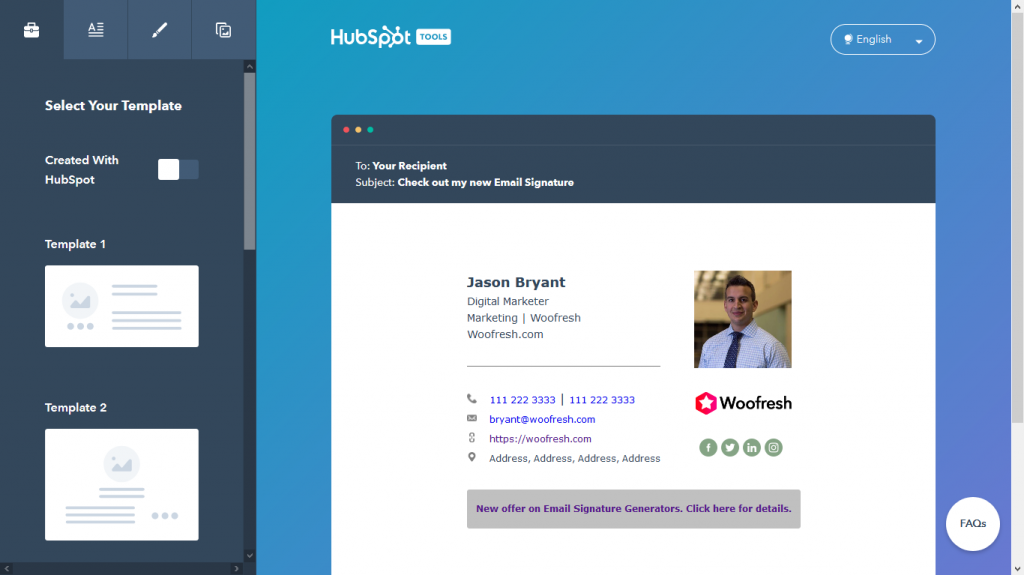The image size is (1024, 575).
Task: Click the sidebar scroll up arrow
Action: pyautogui.click(x=249, y=66)
